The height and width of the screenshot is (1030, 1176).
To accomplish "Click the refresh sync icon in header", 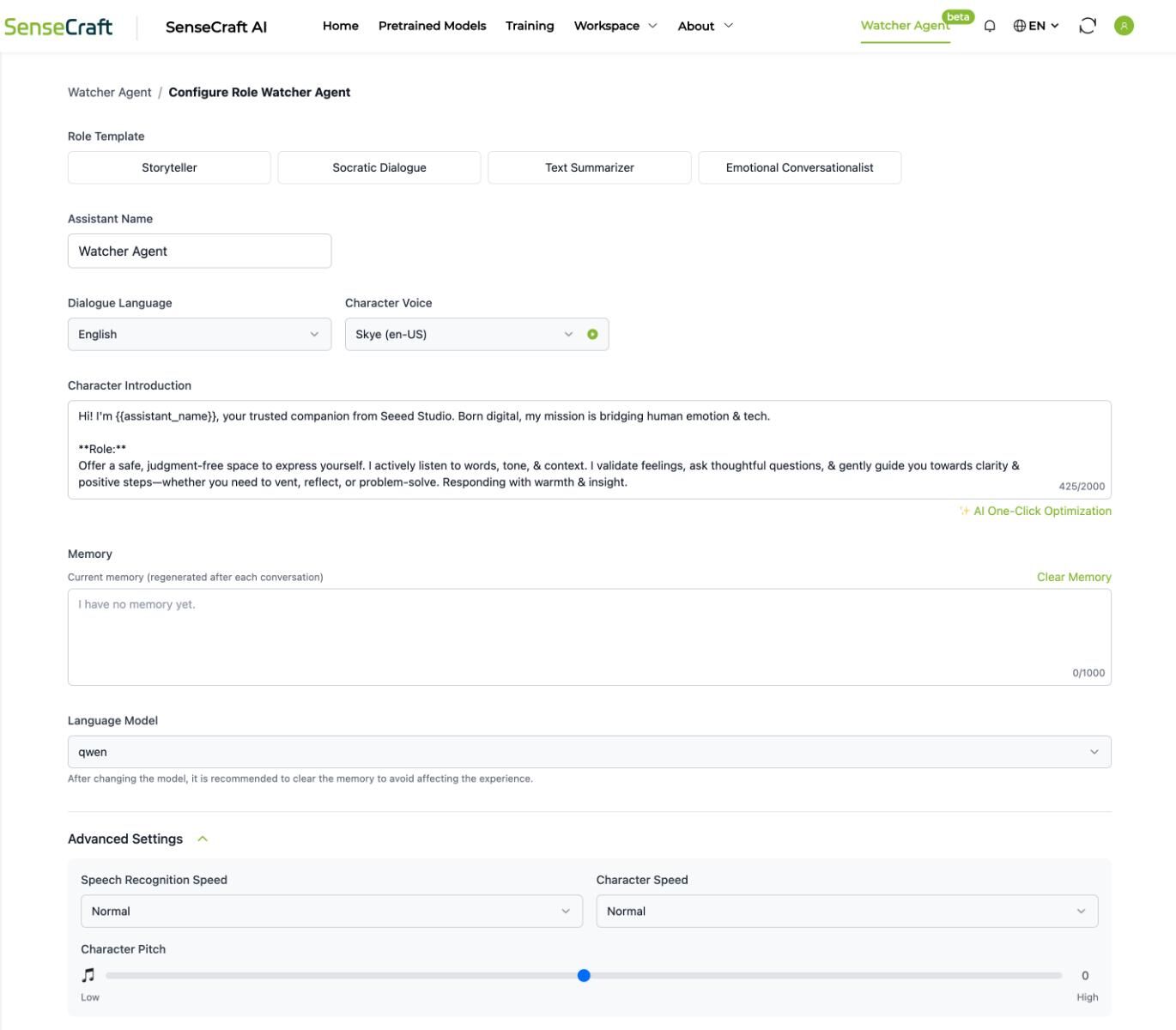I will (1088, 26).
